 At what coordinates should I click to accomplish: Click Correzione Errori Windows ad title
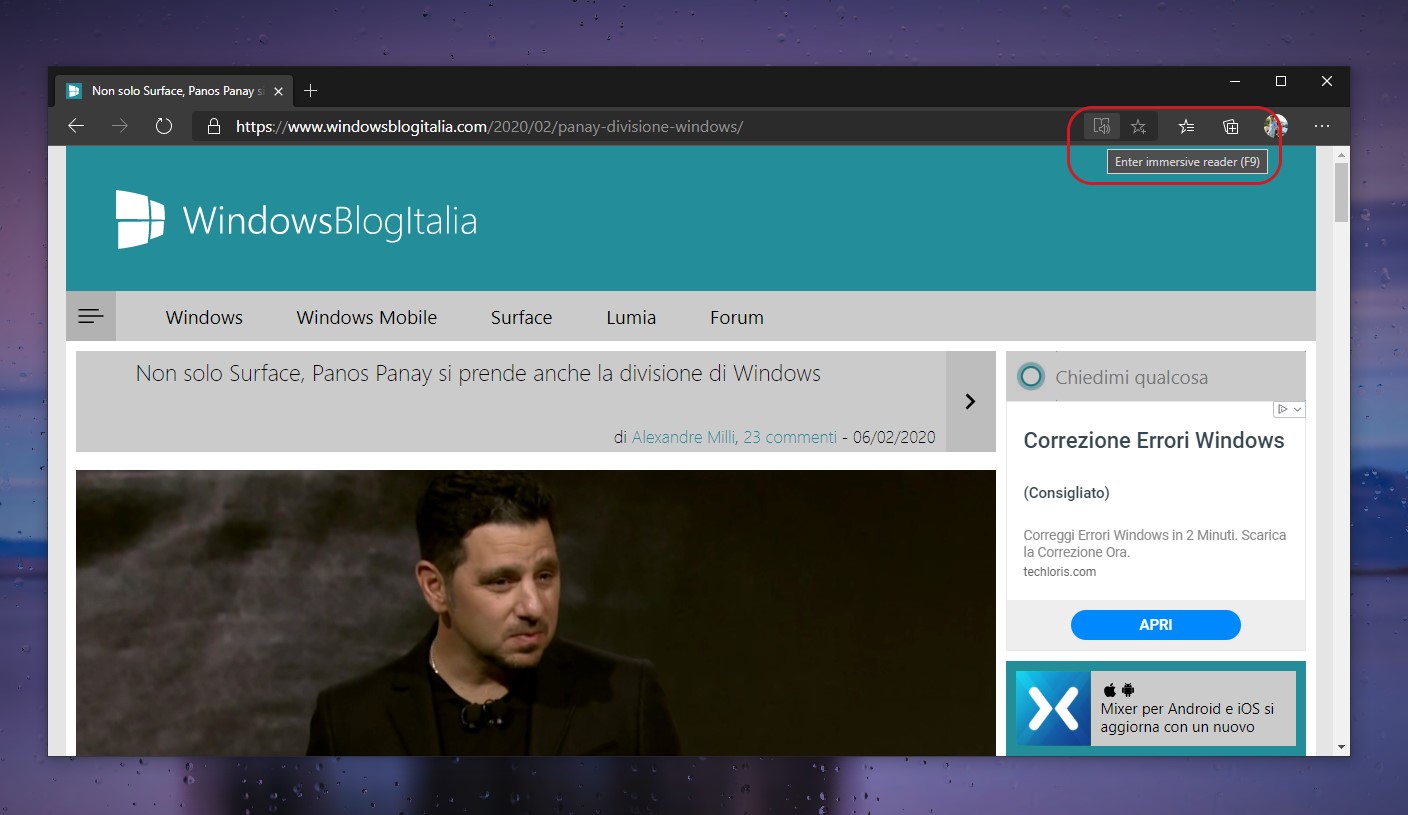(1154, 440)
